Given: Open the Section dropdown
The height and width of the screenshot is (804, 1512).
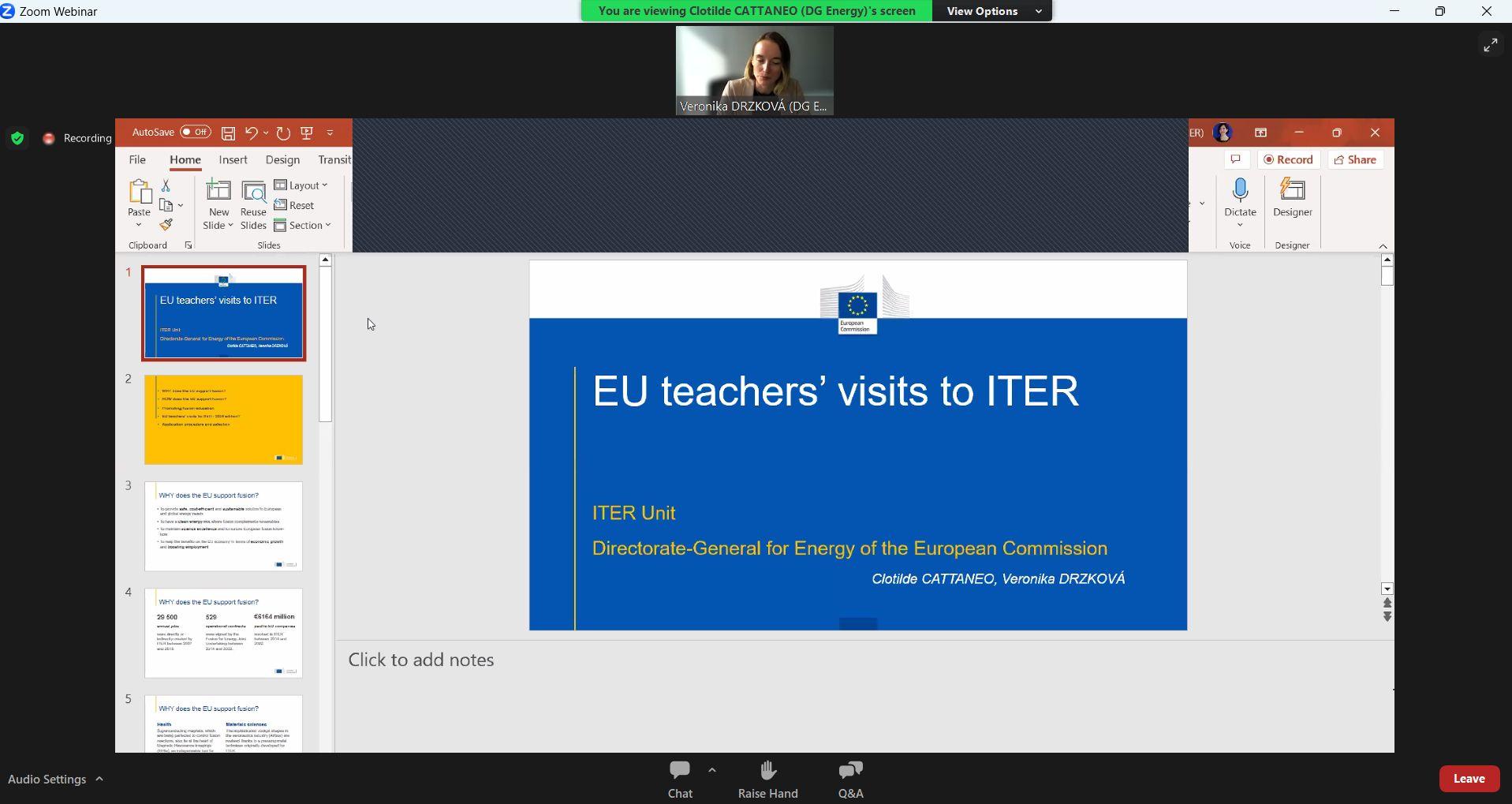Looking at the screenshot, I should click(303, 226).
